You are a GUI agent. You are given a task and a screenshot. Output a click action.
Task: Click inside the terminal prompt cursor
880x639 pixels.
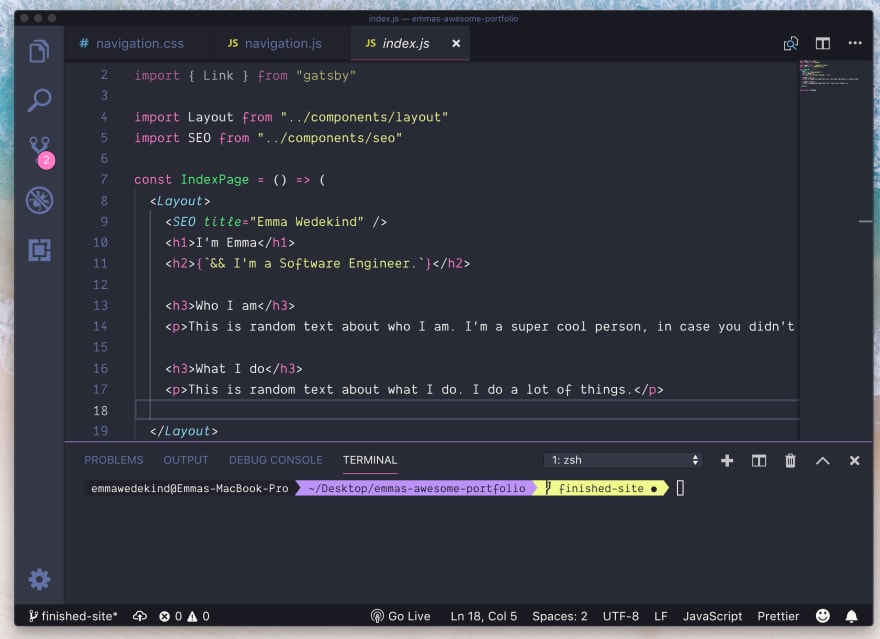(x=680, y=488)
